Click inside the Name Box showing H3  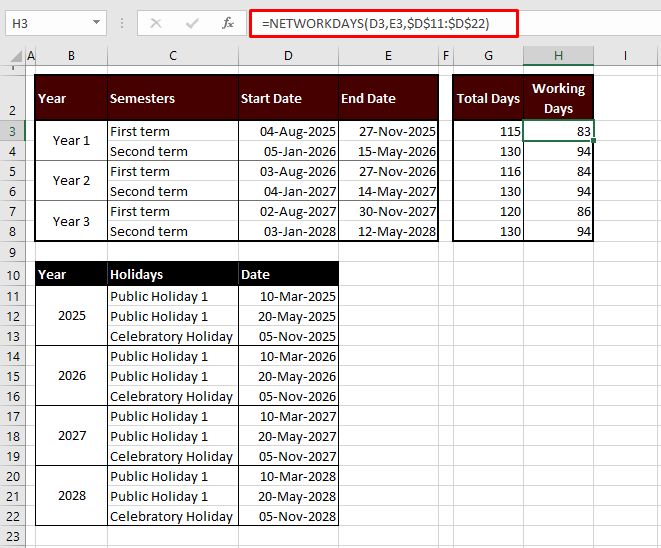click(x=45, y=22)
